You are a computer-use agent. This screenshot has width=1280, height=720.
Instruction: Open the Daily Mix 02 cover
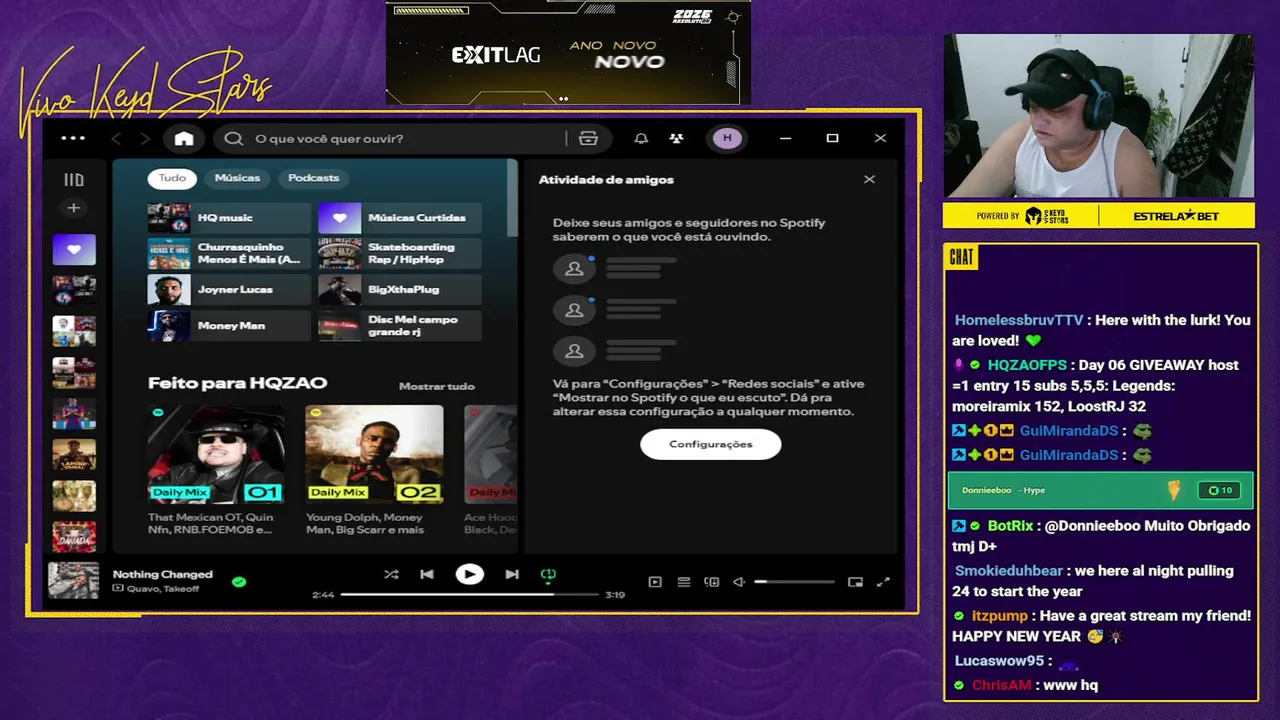(374, 454)
